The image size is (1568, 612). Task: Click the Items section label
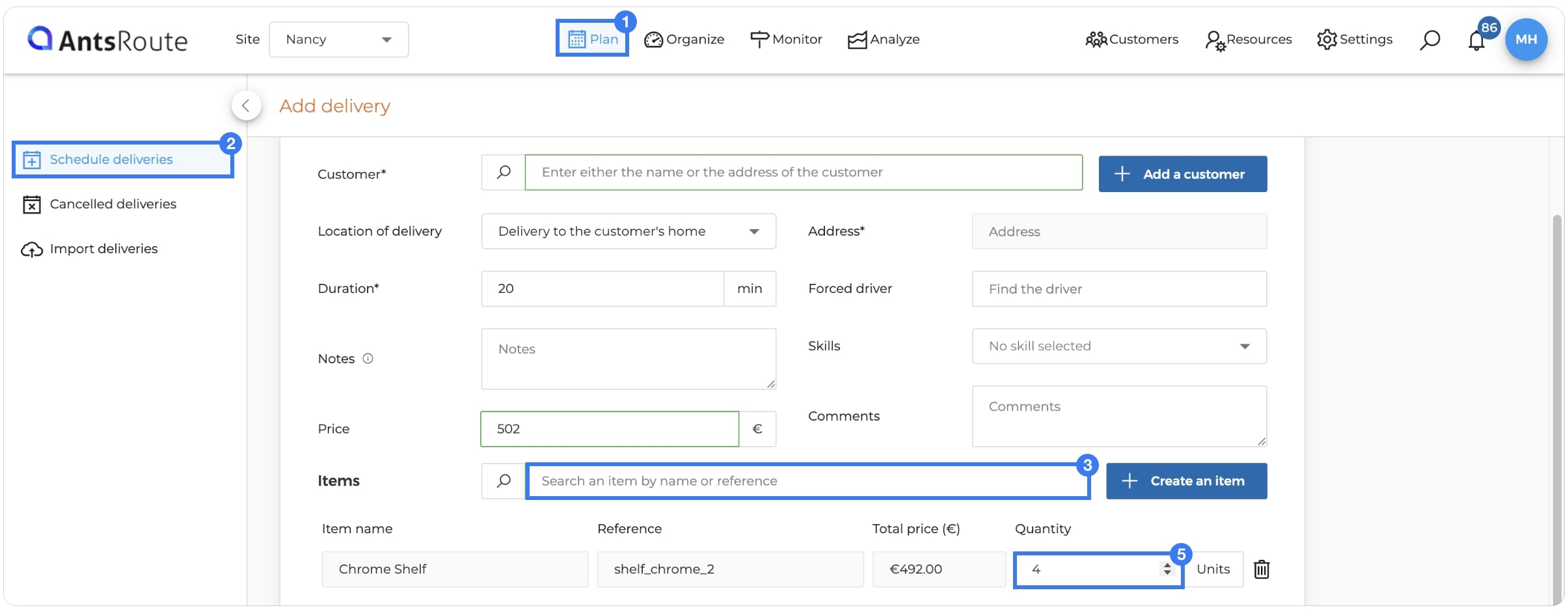pyautogui.click(x=339, y=481)
